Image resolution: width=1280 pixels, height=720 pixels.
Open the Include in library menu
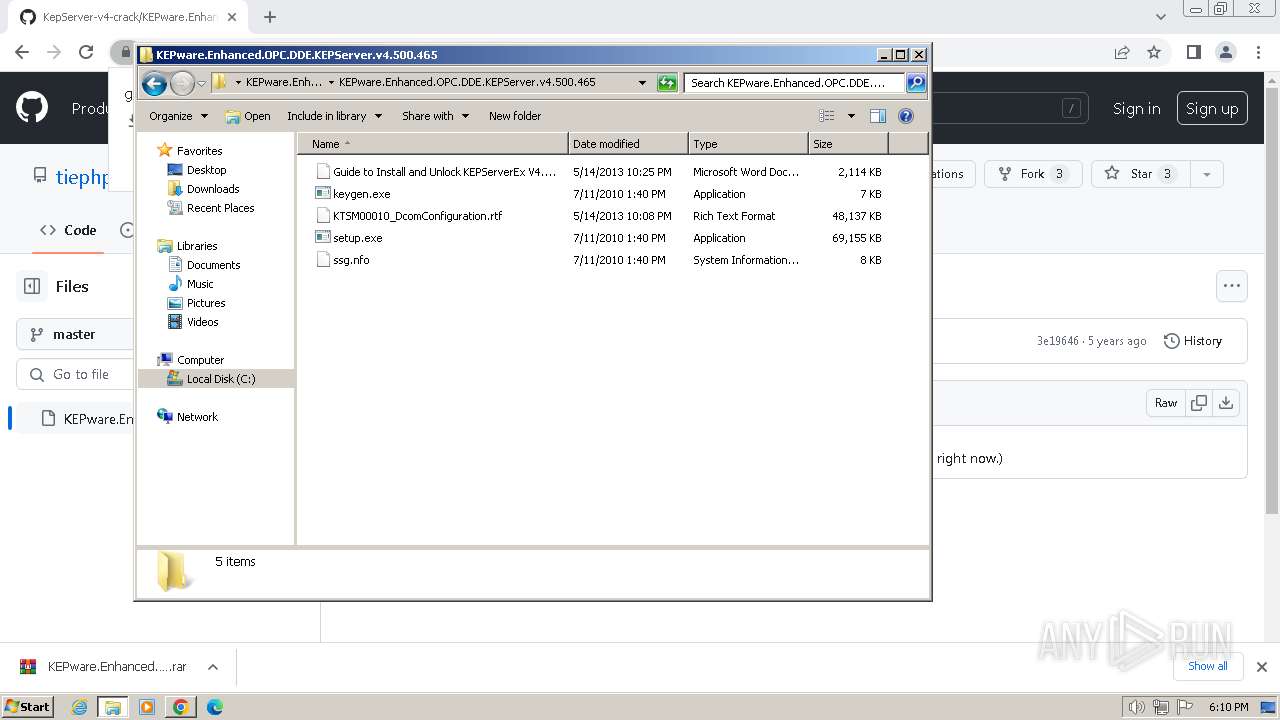pos(334,116)
